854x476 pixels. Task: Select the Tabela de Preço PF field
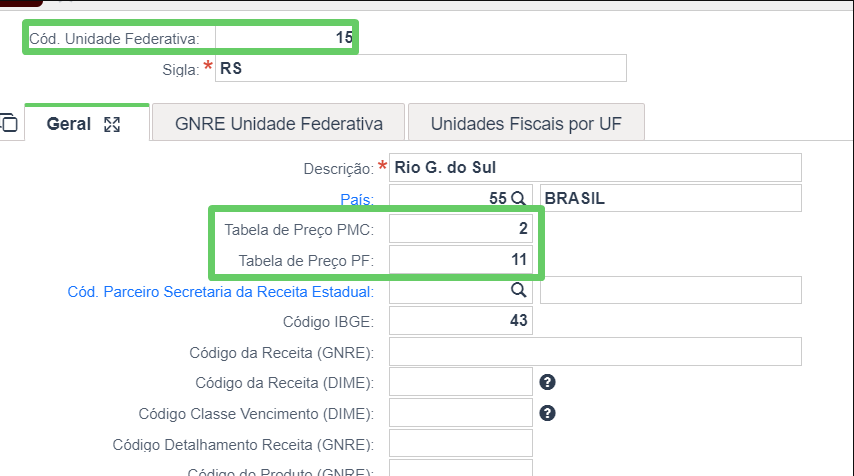click(461, 259)
